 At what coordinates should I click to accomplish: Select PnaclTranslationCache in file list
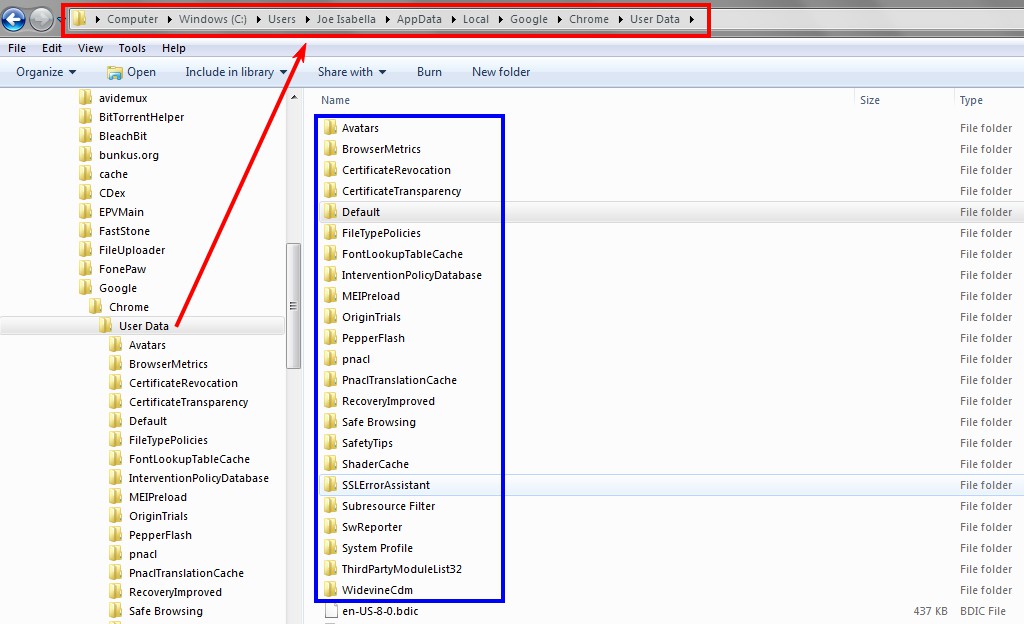tap(399, 380)
